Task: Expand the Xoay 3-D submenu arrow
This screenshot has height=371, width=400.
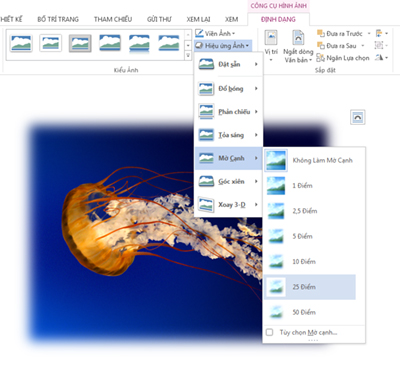Action: 256,204
